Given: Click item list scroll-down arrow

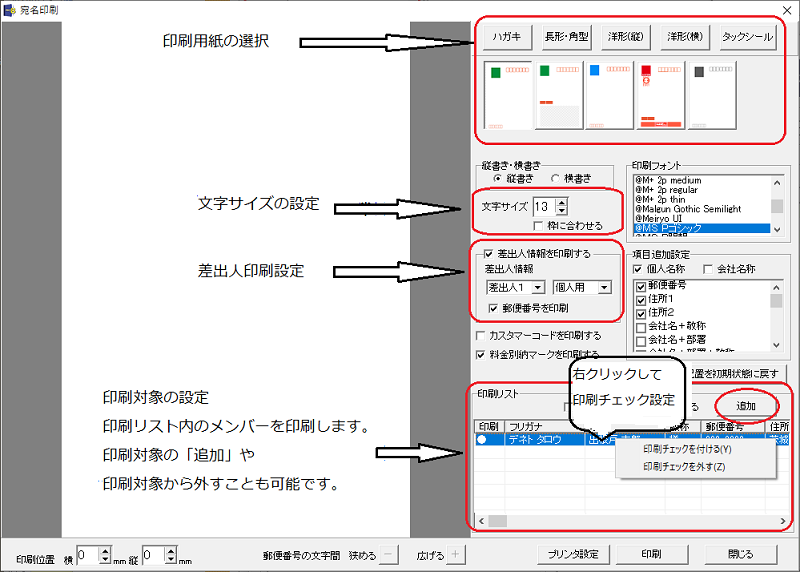Looking at the screenshot, I should [x=777, y=345].
